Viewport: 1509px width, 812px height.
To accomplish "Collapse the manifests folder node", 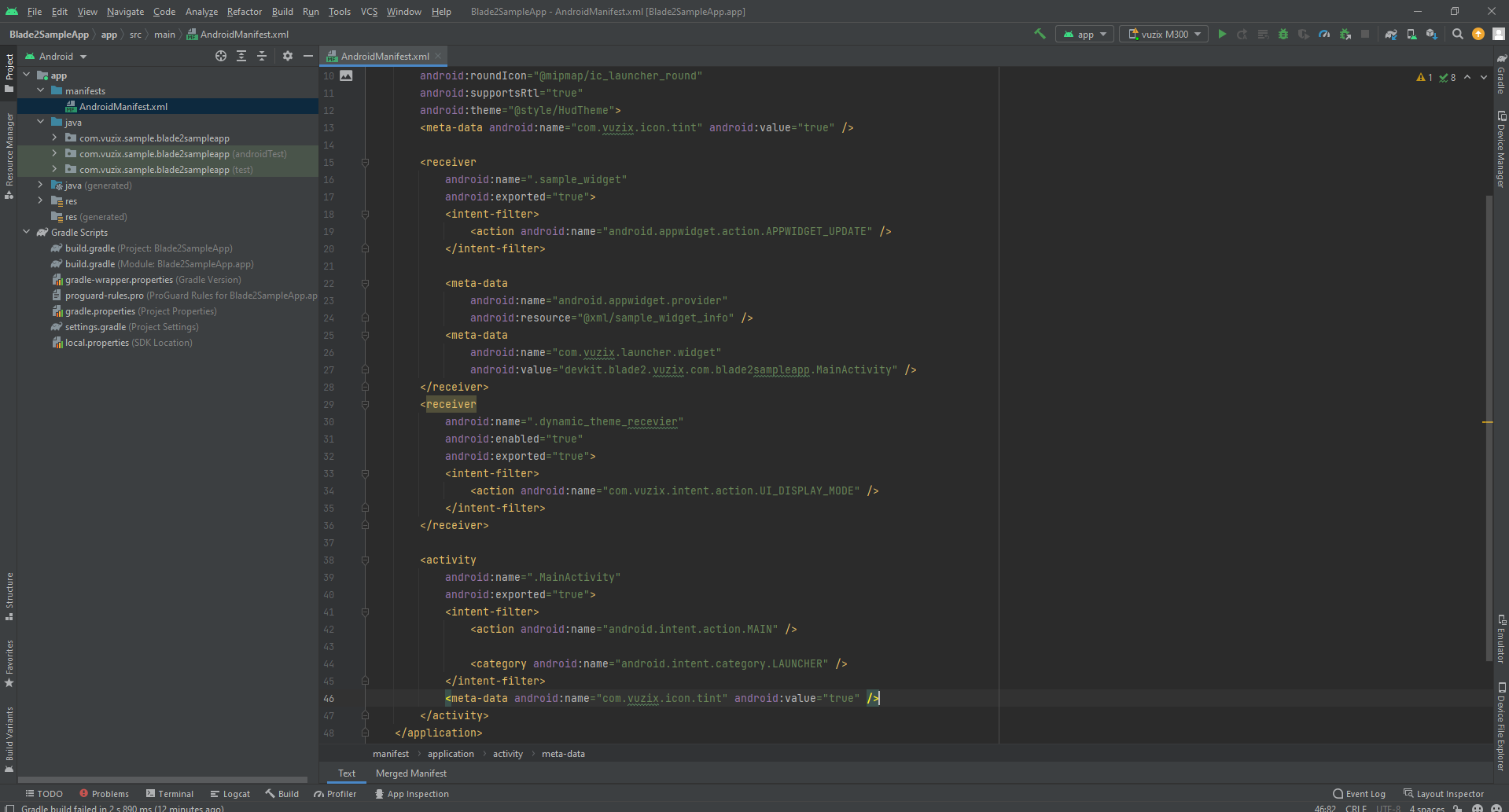I will click(40, 90).
